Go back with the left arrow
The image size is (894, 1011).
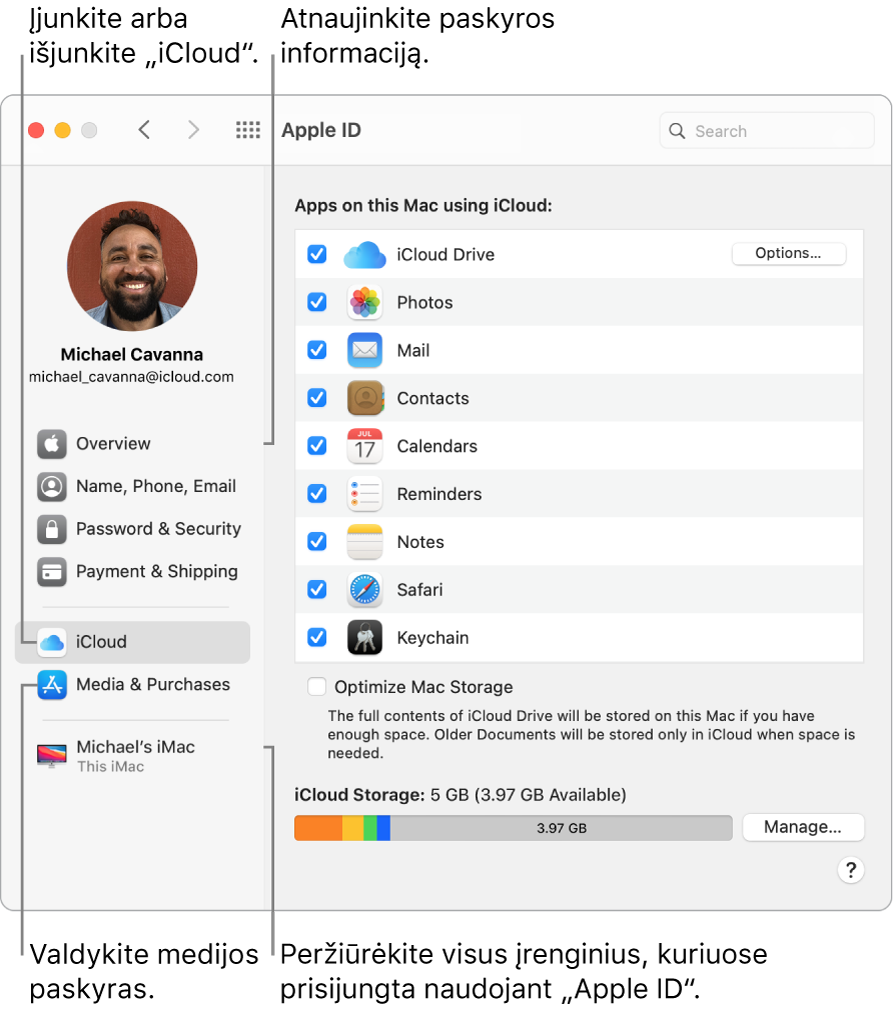pyautogui.click(x=144, y=130)
